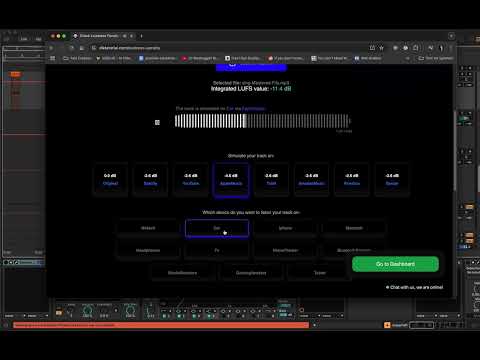Click the green Go to Dashboard button
The width and height of the screenshot is (480, 360).
395,264
